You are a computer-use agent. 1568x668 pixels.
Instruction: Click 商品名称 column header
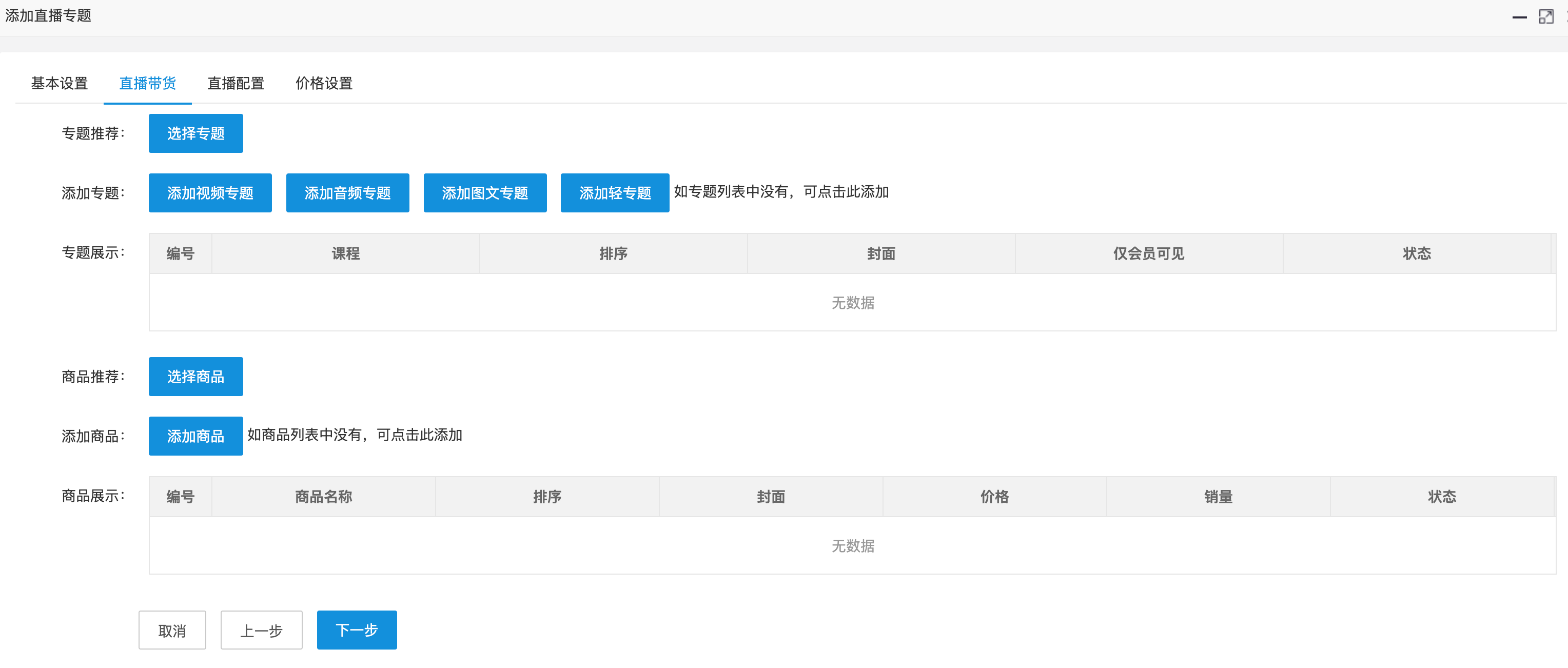pos(324,496)
